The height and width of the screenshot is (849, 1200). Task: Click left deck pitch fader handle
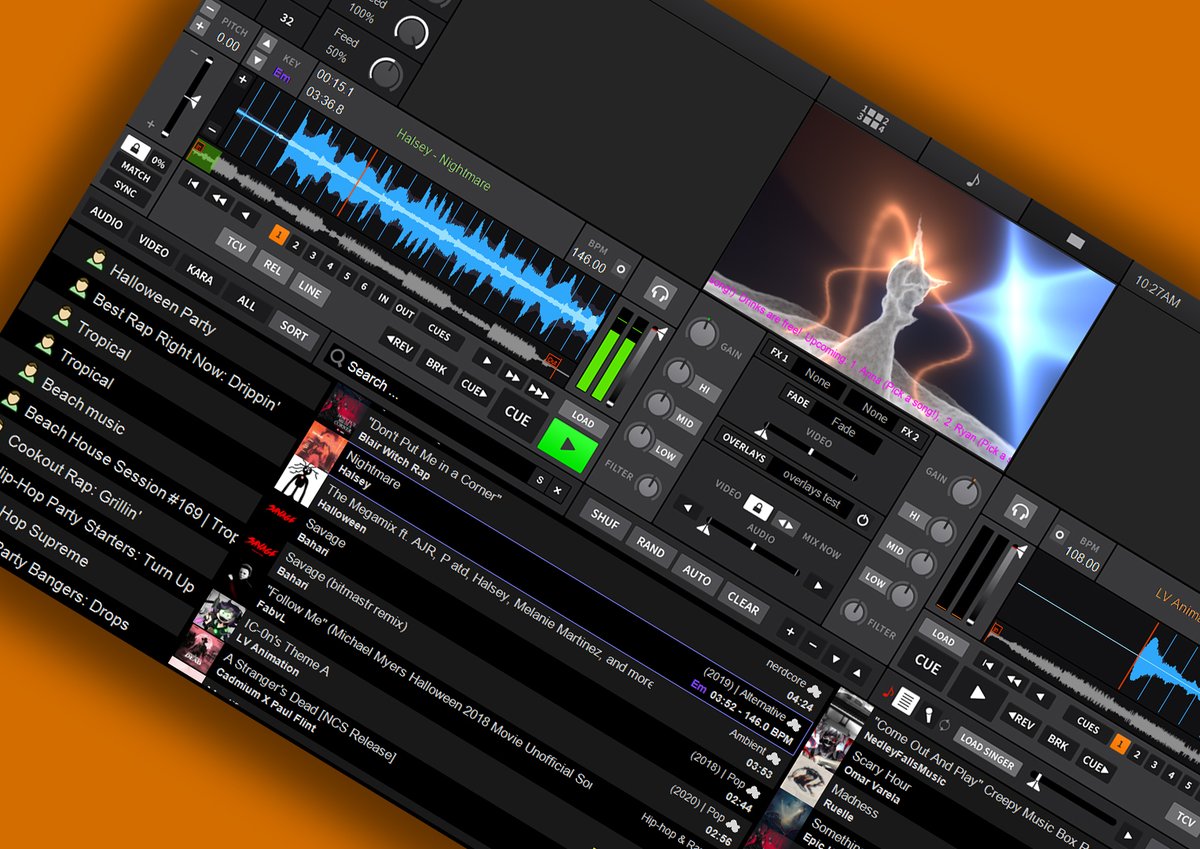(194, 100)
